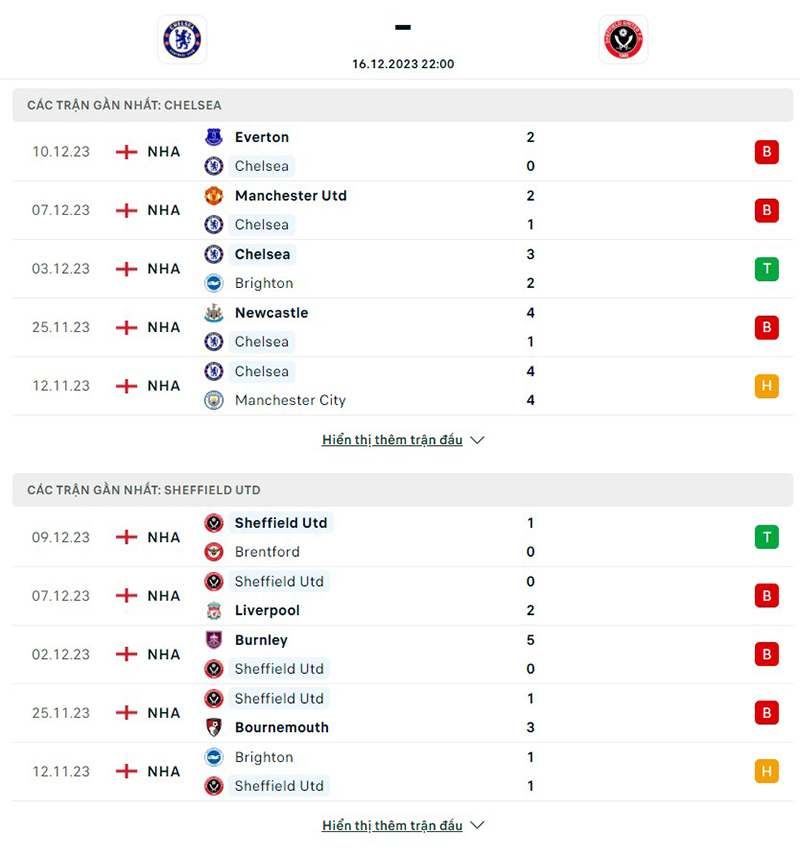The width and height of the screenshot is (800, 857).
Task: Click the Brentford club badge
Action: (x=216, y=552)
